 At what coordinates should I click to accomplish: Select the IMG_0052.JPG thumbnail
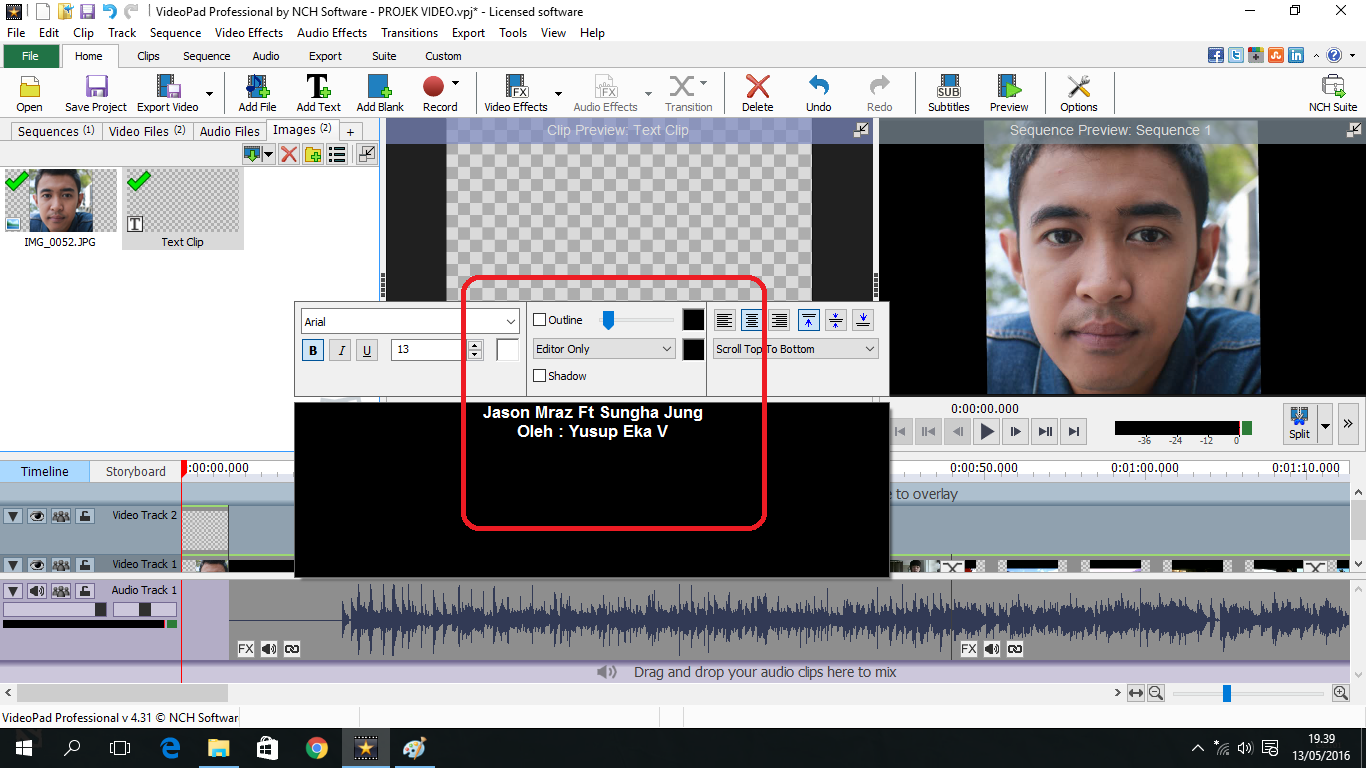[x=61, y=201]
